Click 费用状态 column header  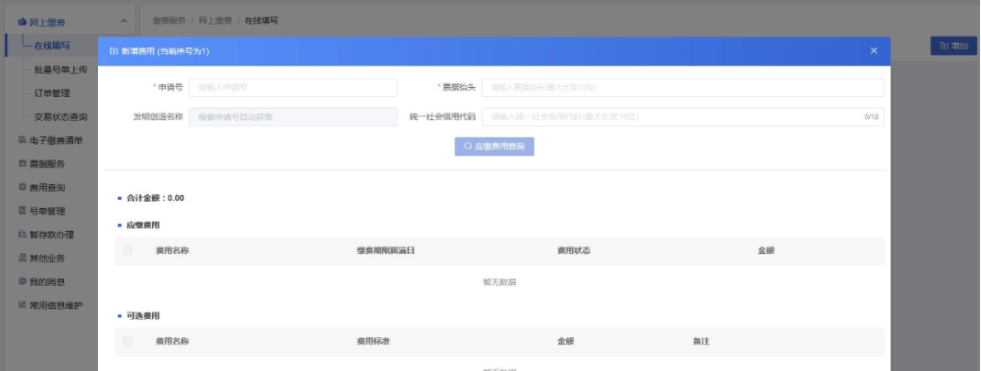click(574, 251)
